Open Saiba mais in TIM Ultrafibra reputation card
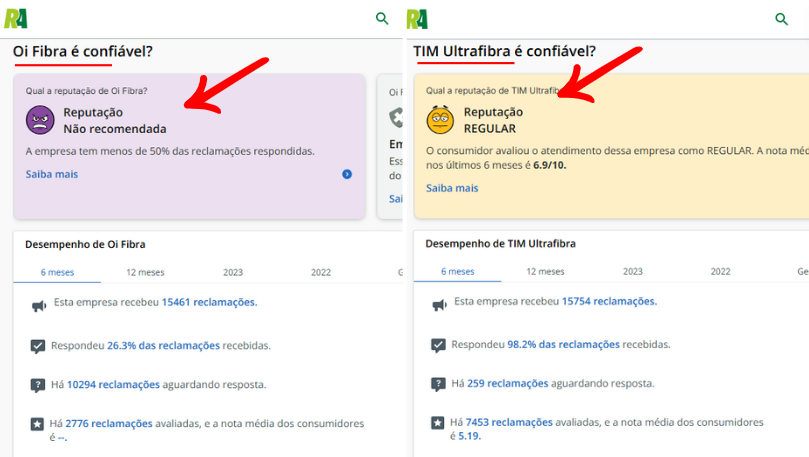This screenshot has width=809, height=457. (x=452, y=188)
